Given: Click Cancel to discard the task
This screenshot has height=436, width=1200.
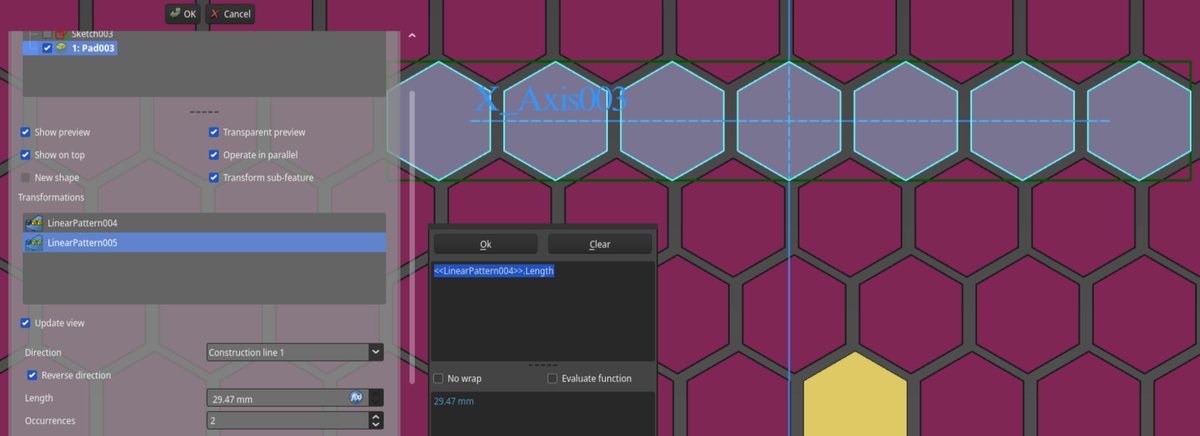Looking at the screenshot, I should click(x=230, y=14).
